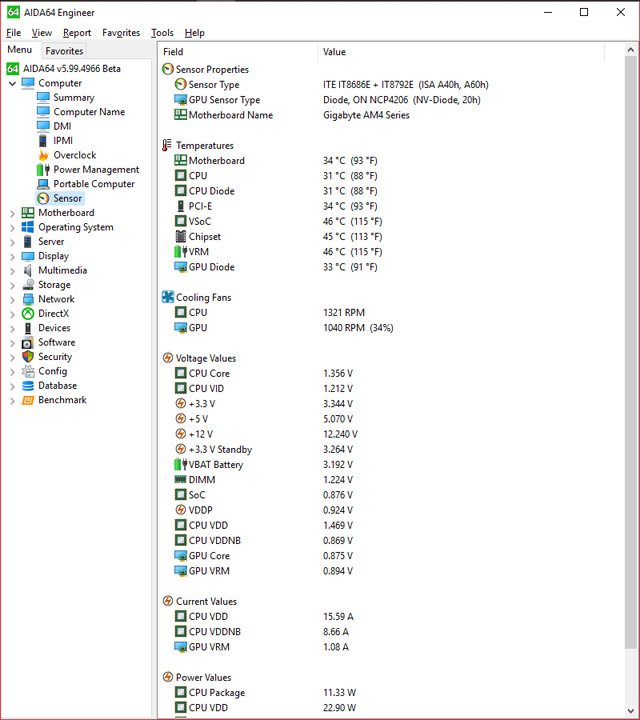This screenshot has height=720, width=640.
Task: Click the Sensor Properties gauge icon
Action: (168, 69)
